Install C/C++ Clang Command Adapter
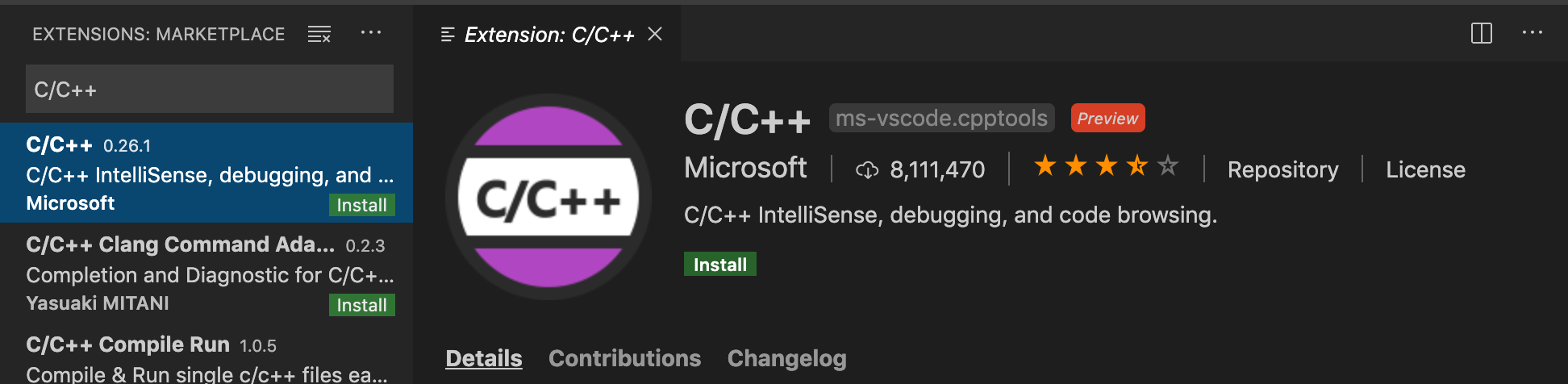 pos(361,305)
